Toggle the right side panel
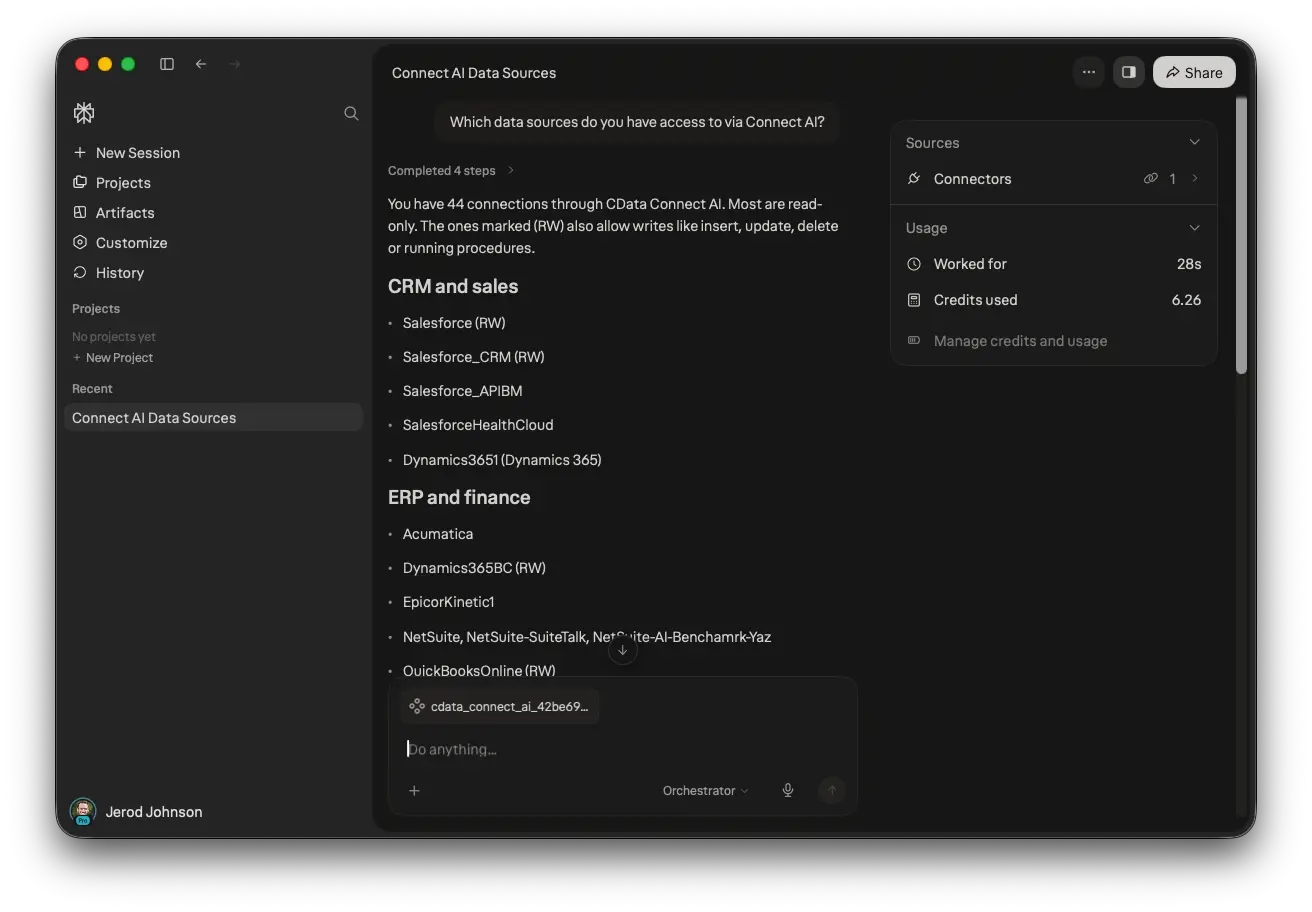1312x912 pixels. (x=1129, y=72)
